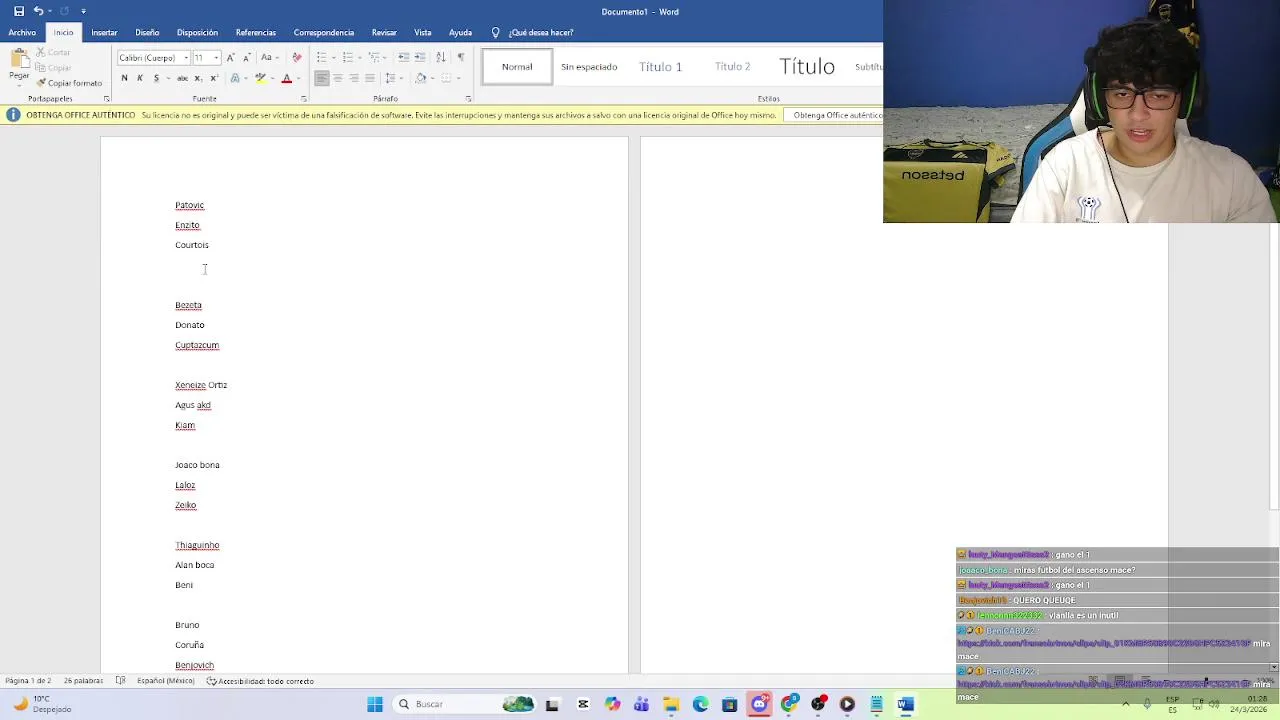Image resolution: width=1280 pixels, height=720 pixels.
Task: Toggle show paragraph marks (¶)
Action: pyautogui.click(x=461, y=57)
